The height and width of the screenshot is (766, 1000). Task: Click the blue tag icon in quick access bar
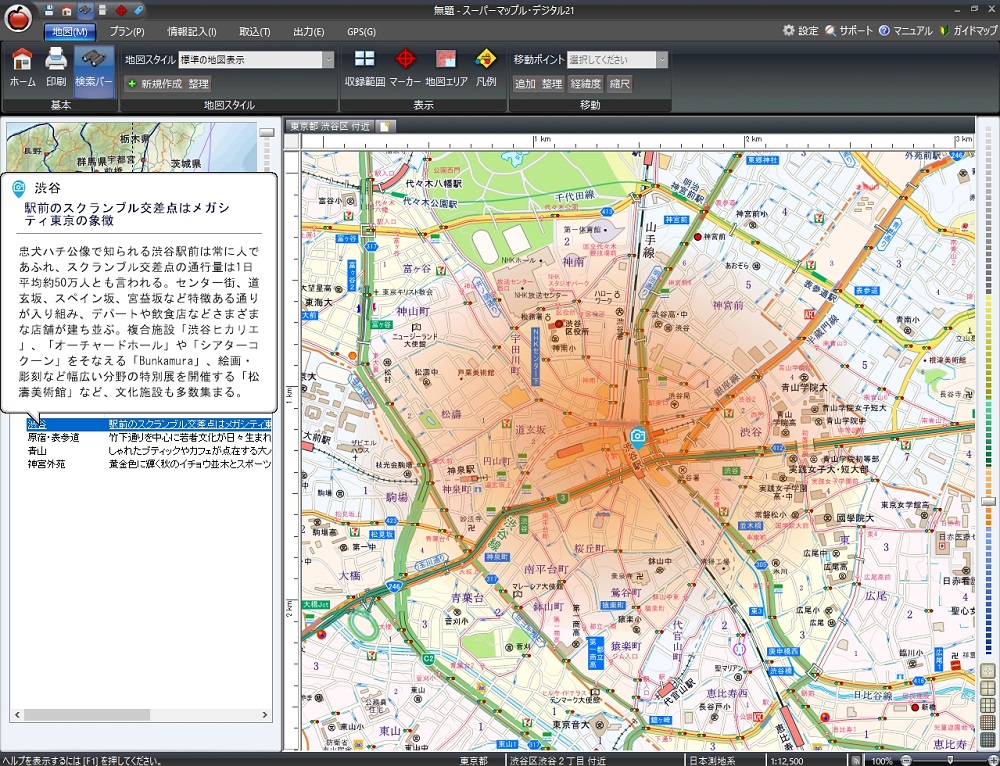(138, 10)
